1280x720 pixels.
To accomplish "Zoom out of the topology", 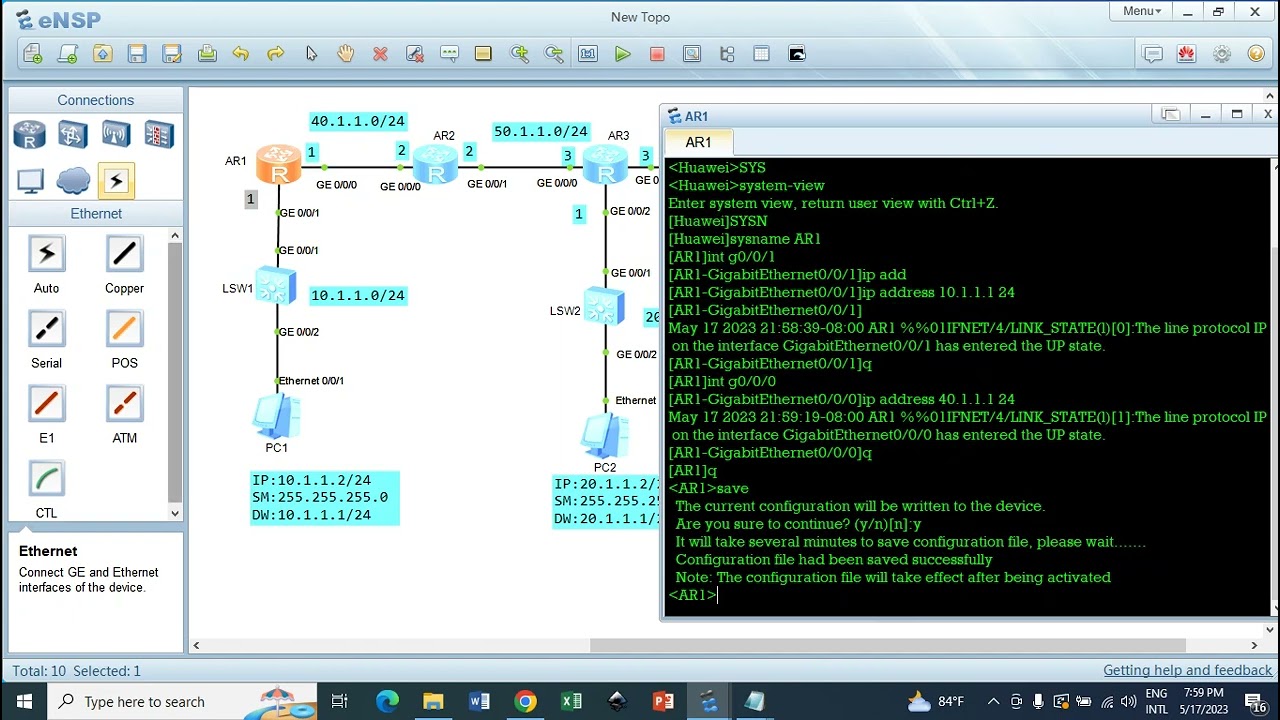I will 553,54.
